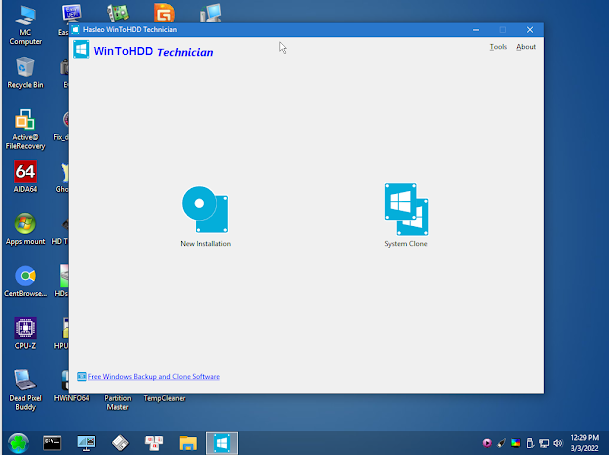This screenshot has height=455, width=609.
Task: Open the About menu
Action: point(526,47)
